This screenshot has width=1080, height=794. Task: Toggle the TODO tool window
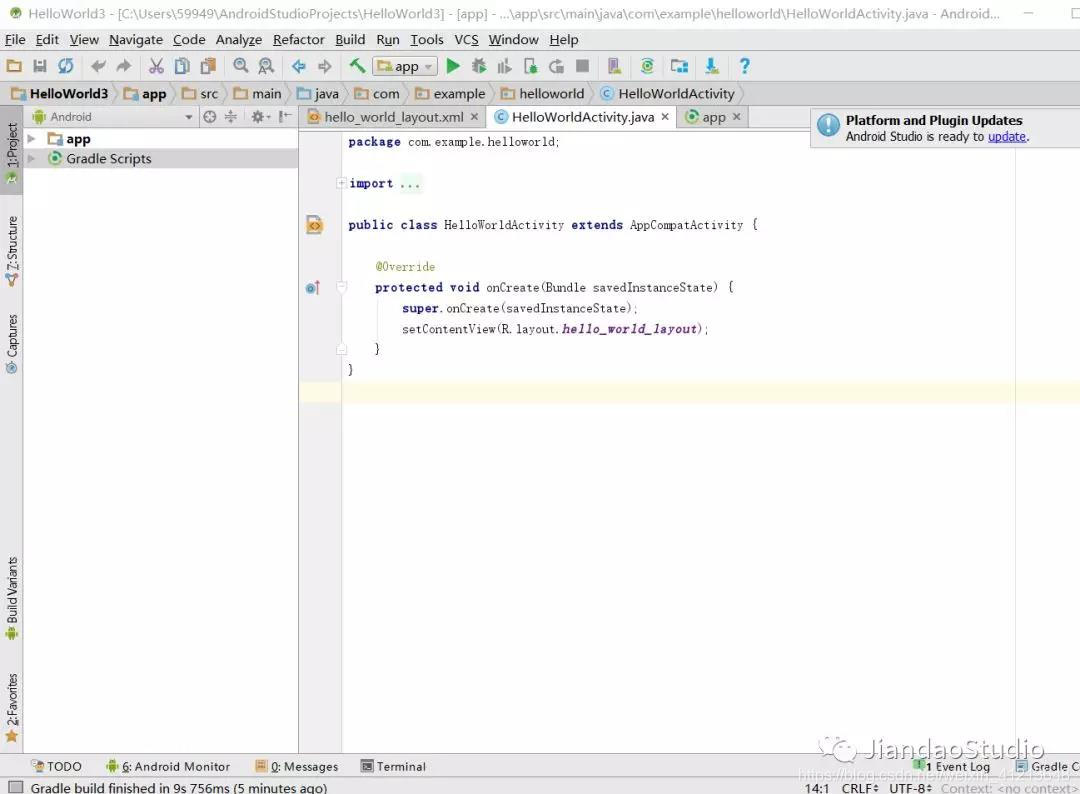pos(56,766)
